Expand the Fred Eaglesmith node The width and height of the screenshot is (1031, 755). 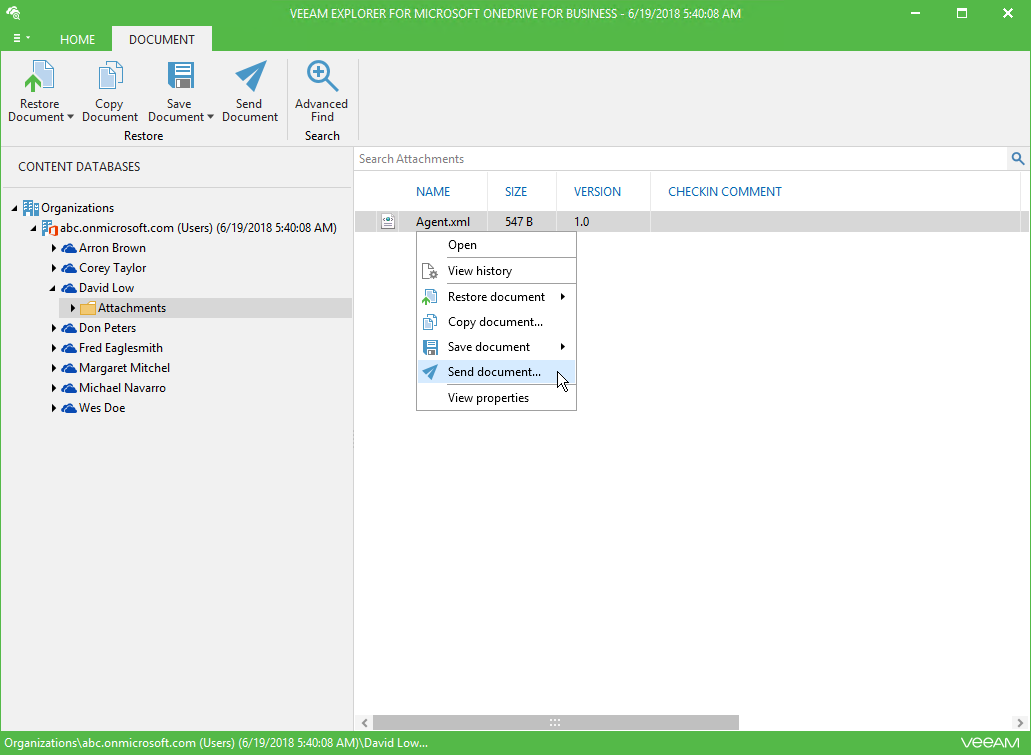(x=54, y=348)
